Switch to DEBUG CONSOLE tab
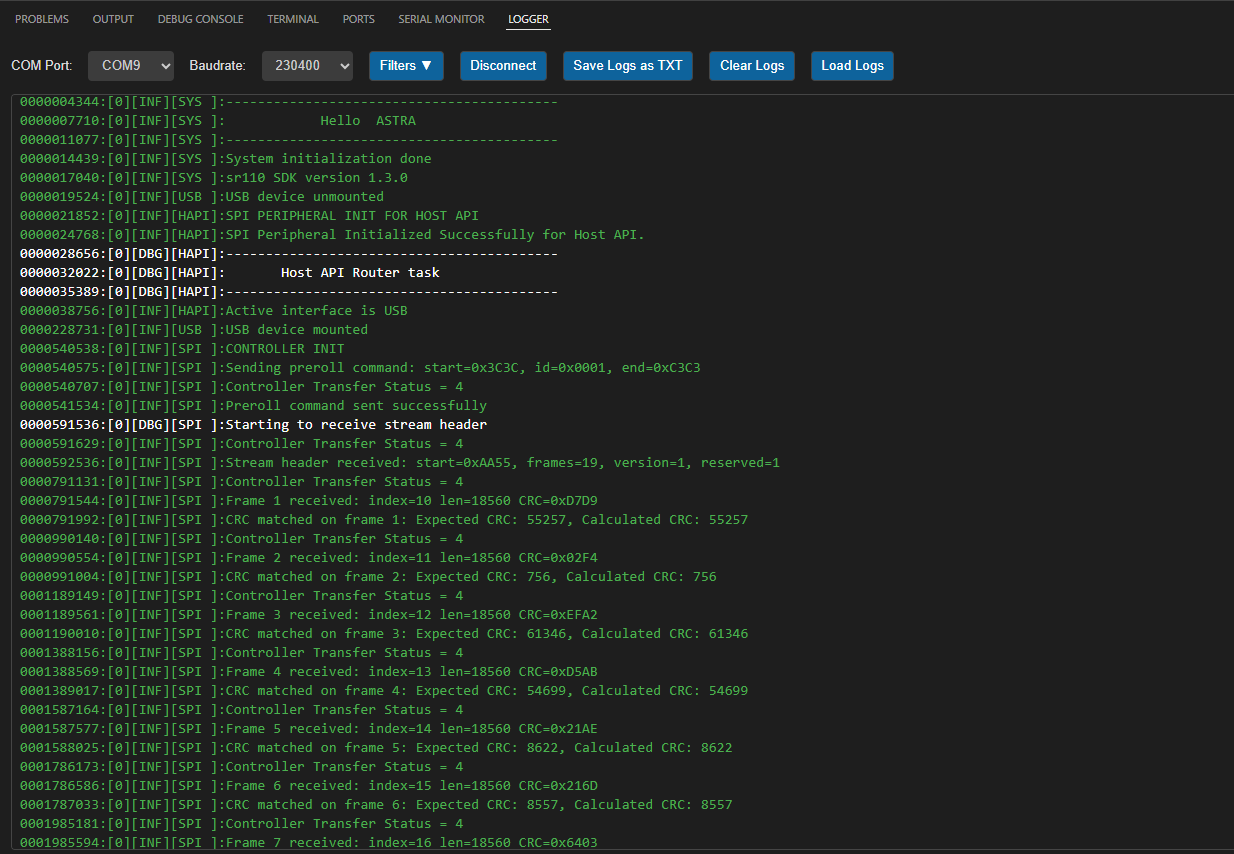This screenshot has width=1234, height=854. 200,19
